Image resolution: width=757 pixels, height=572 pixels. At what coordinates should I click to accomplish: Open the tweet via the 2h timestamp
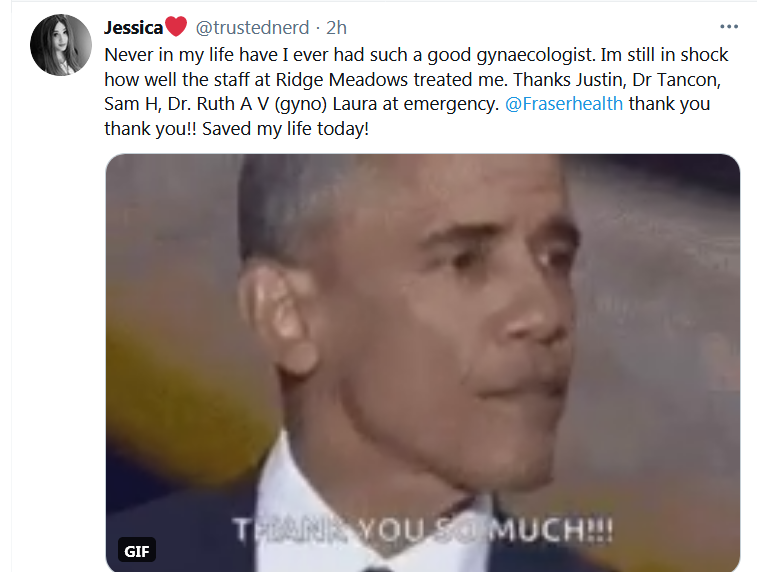click(336, 28)
